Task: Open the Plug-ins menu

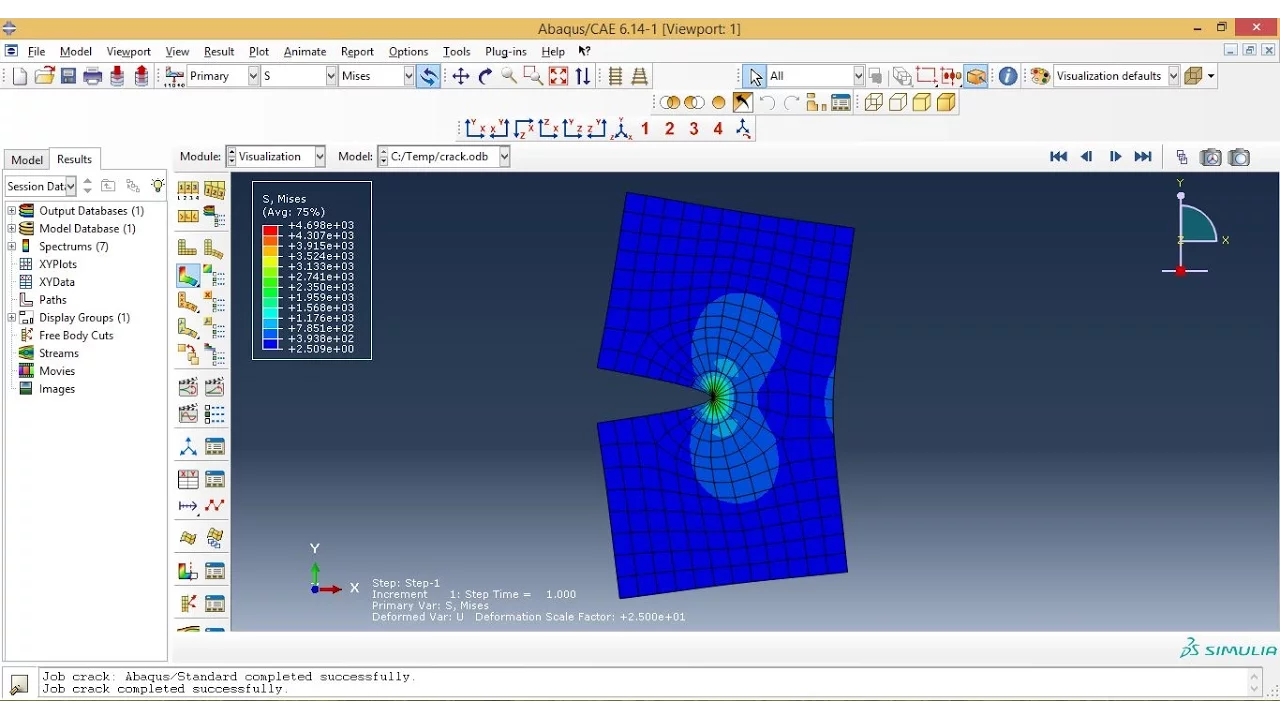Action: pyautogui.click(x=505, y=52)
